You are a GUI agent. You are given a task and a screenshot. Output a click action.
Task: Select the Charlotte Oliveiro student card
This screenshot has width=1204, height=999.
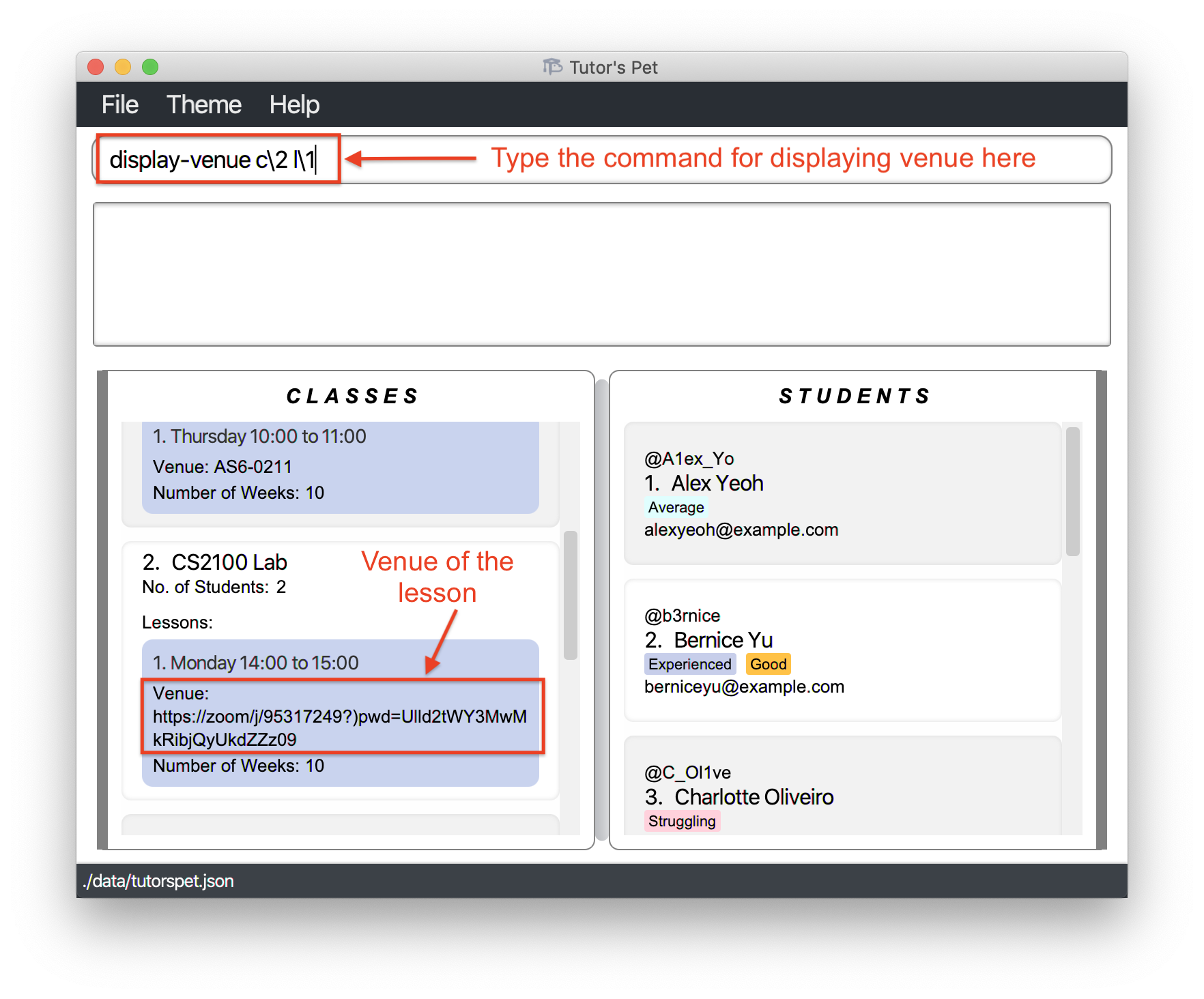(842, 785)
